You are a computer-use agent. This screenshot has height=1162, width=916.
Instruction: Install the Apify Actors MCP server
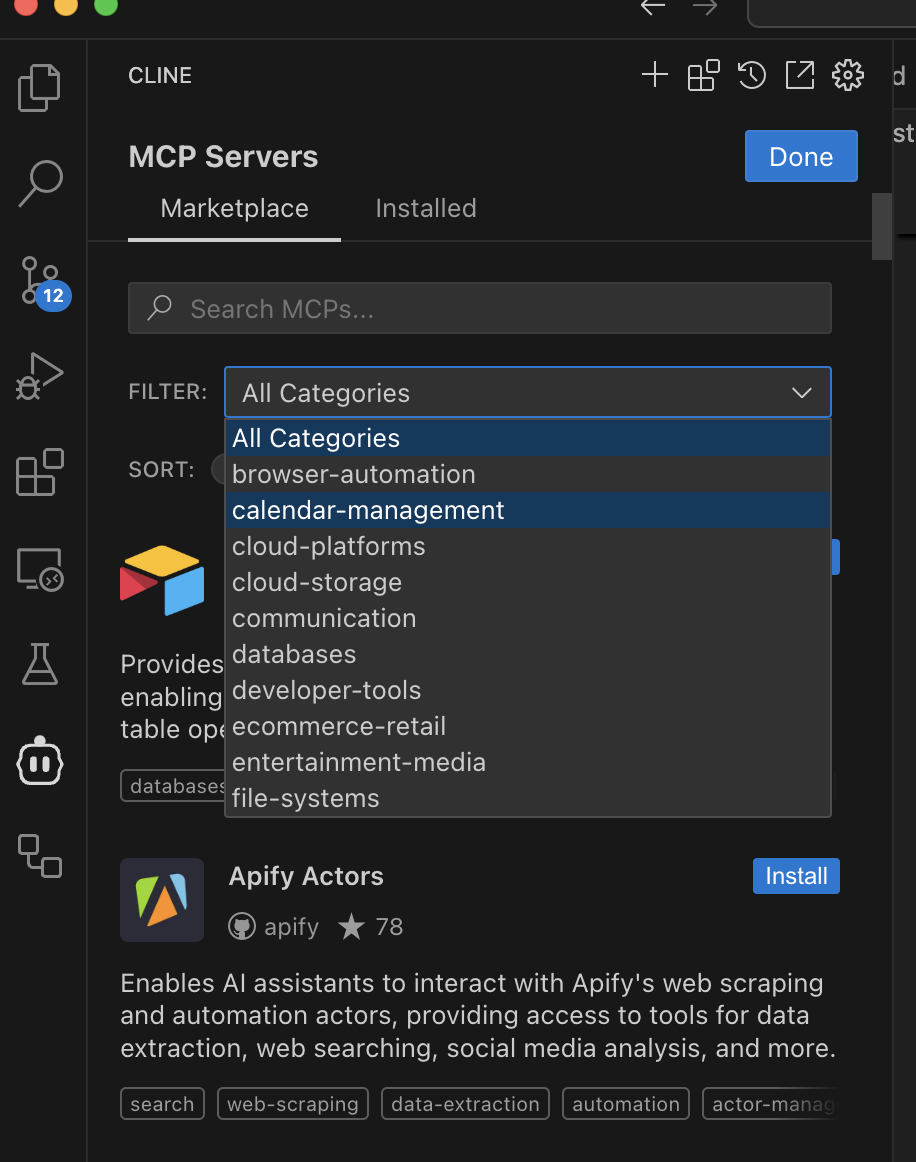(795, 876)
